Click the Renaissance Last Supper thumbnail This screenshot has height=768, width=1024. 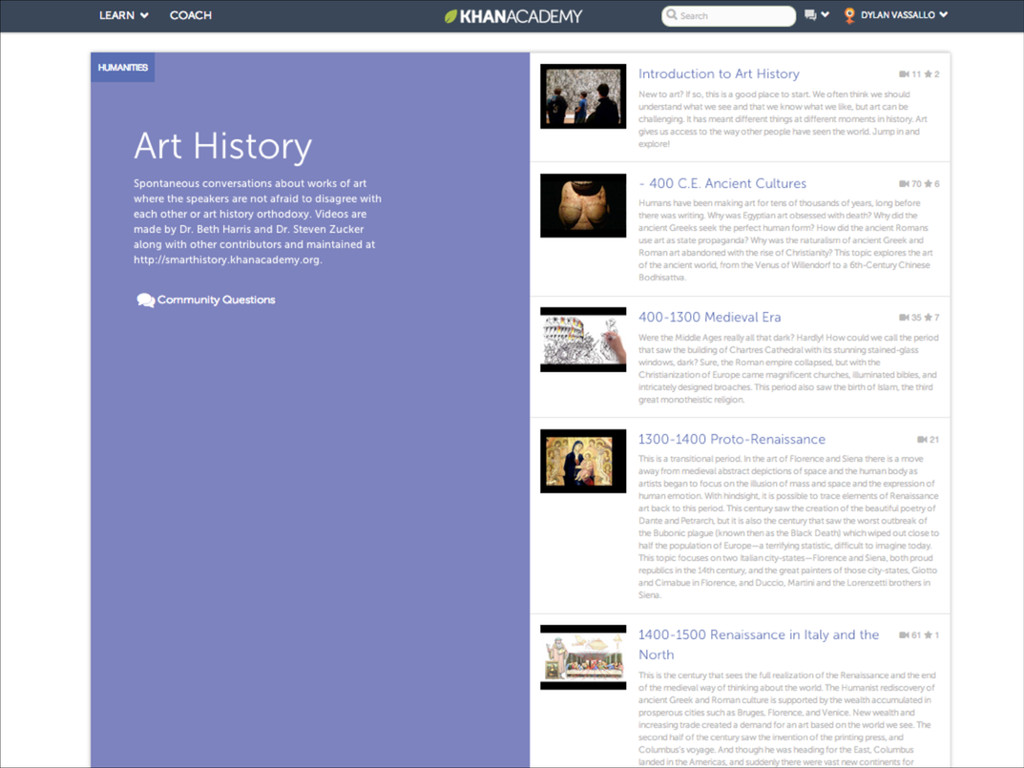pyautogui.click(x=583, y=658)
